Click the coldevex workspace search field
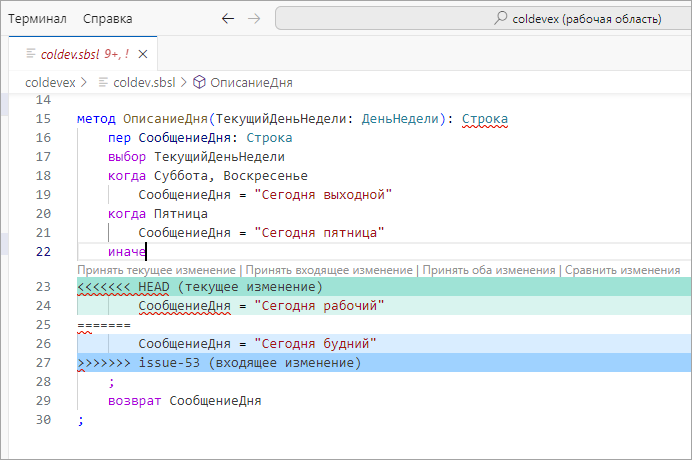 (484, 19)
